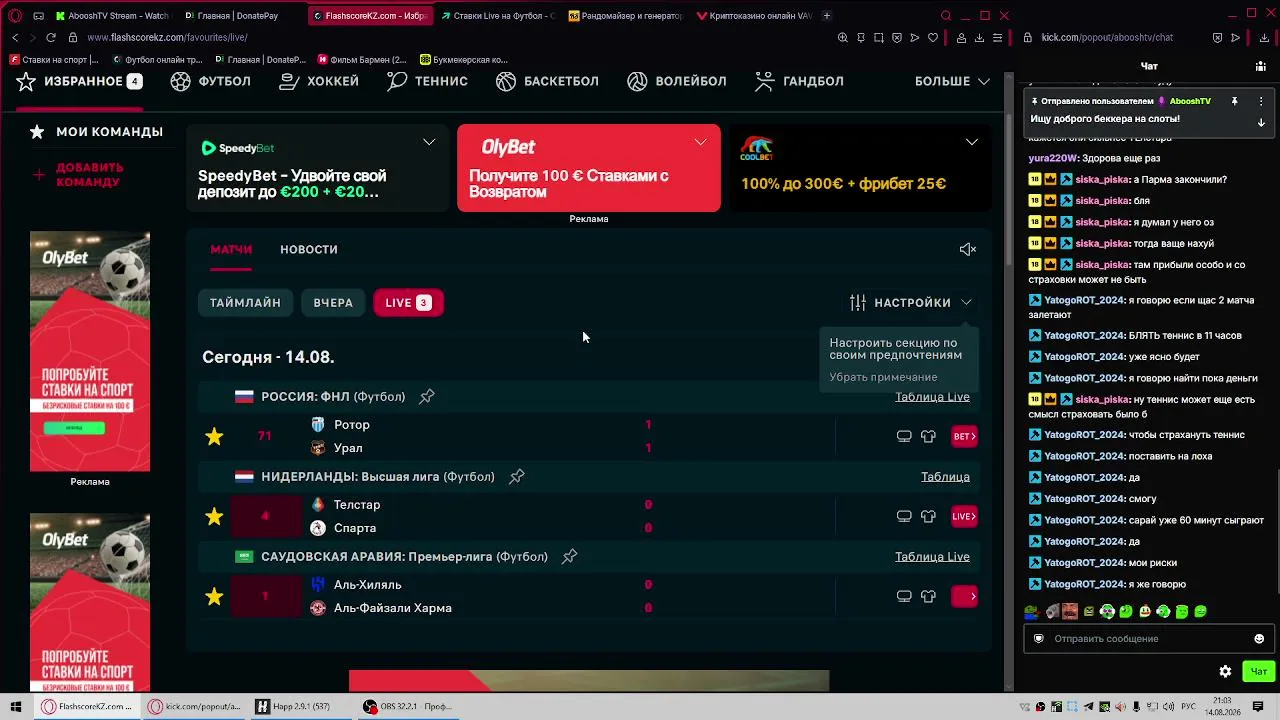
Task: Click the Телстар team crest
Action: 318,505
